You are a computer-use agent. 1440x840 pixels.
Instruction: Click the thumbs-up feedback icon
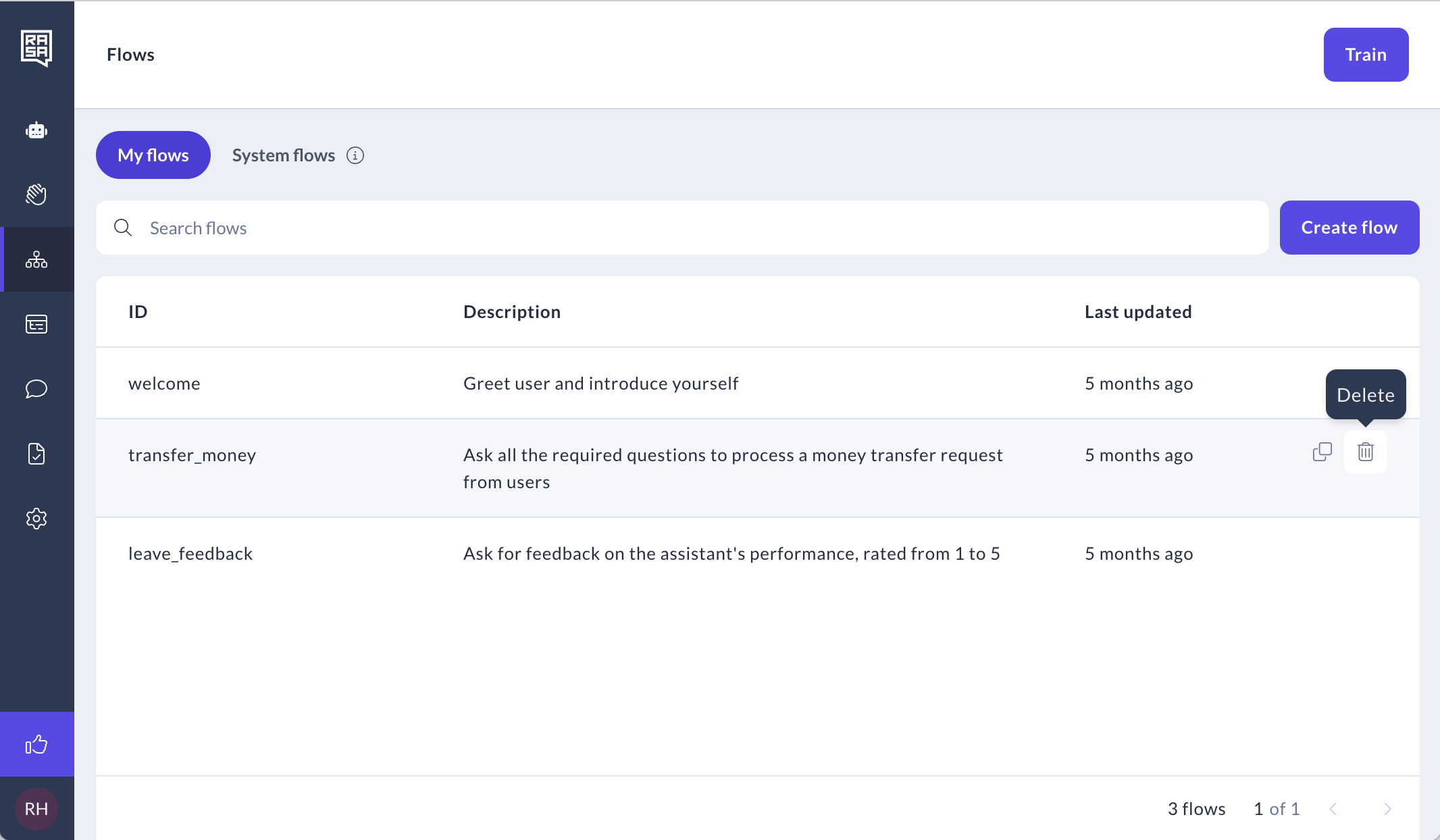[x=36, y=744]
